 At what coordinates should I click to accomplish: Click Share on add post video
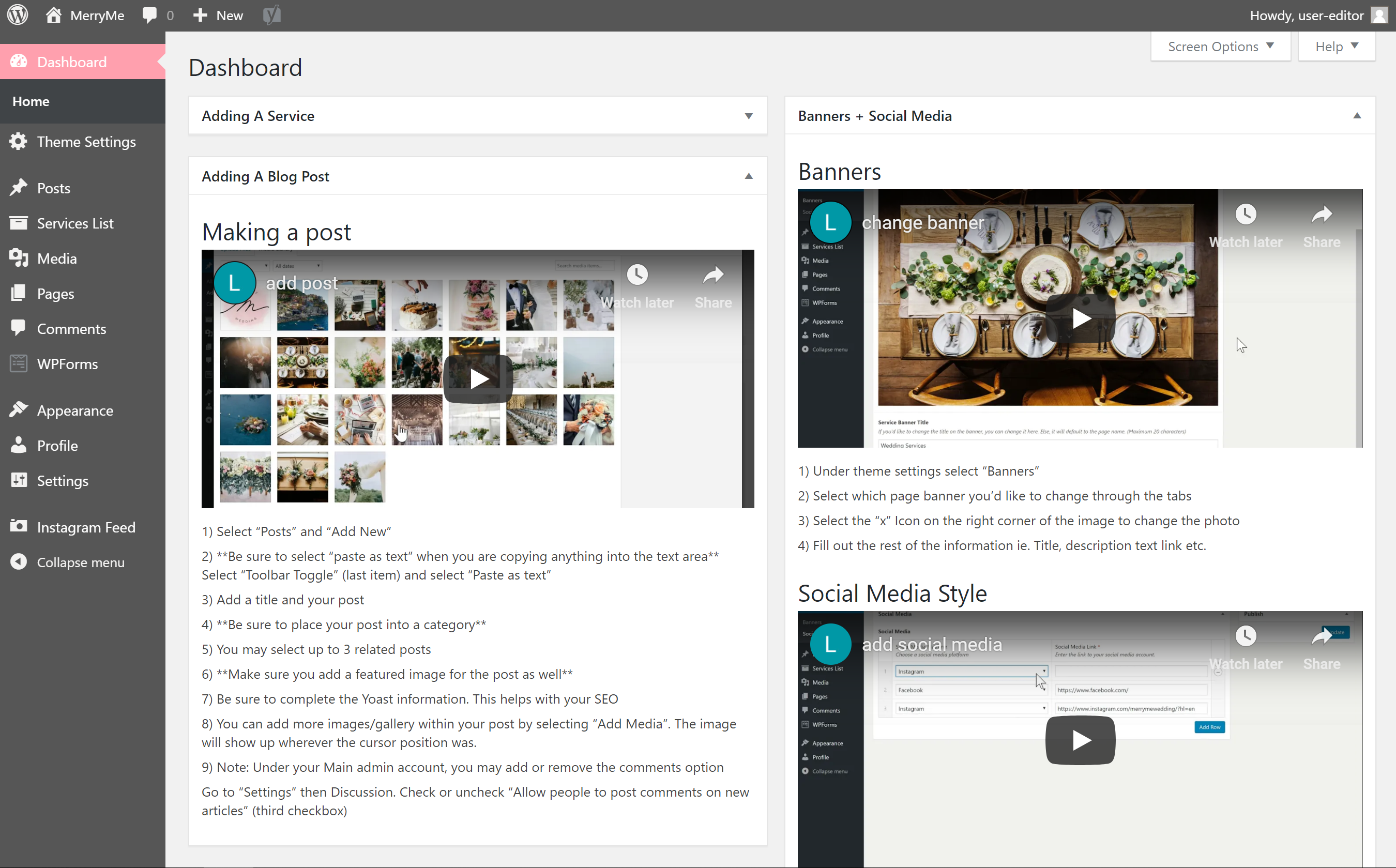713,287
